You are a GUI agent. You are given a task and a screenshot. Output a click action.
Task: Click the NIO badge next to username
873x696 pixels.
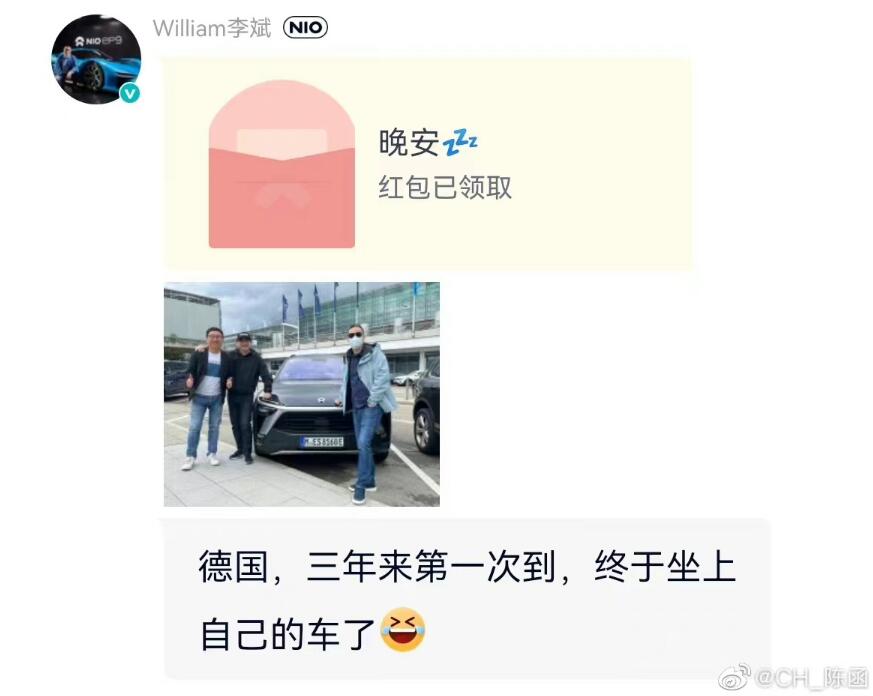(x=305, y=27)
